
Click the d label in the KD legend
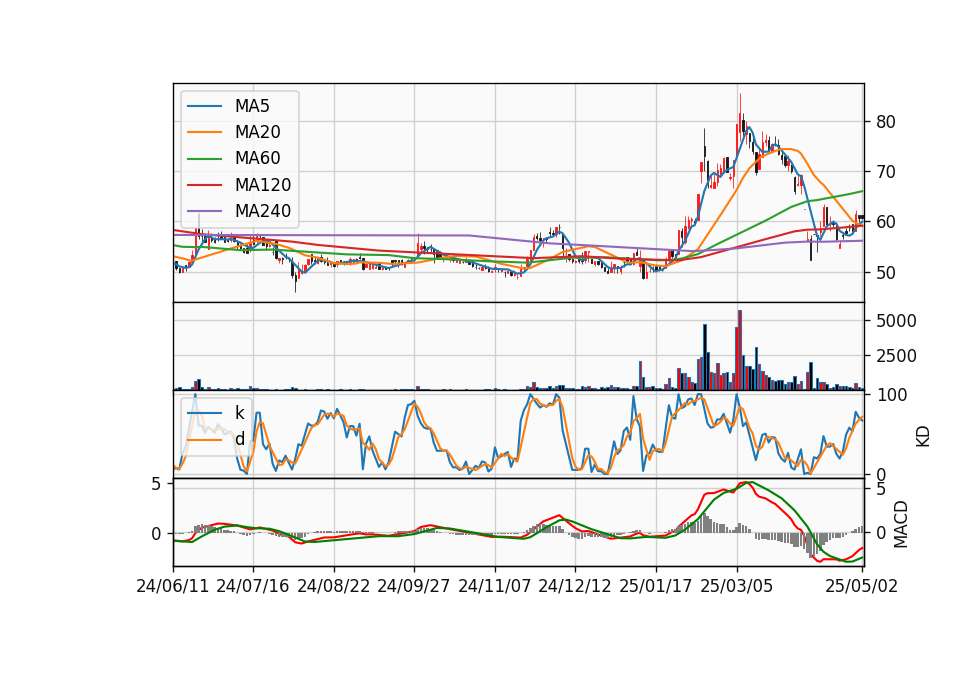[239, 439]
